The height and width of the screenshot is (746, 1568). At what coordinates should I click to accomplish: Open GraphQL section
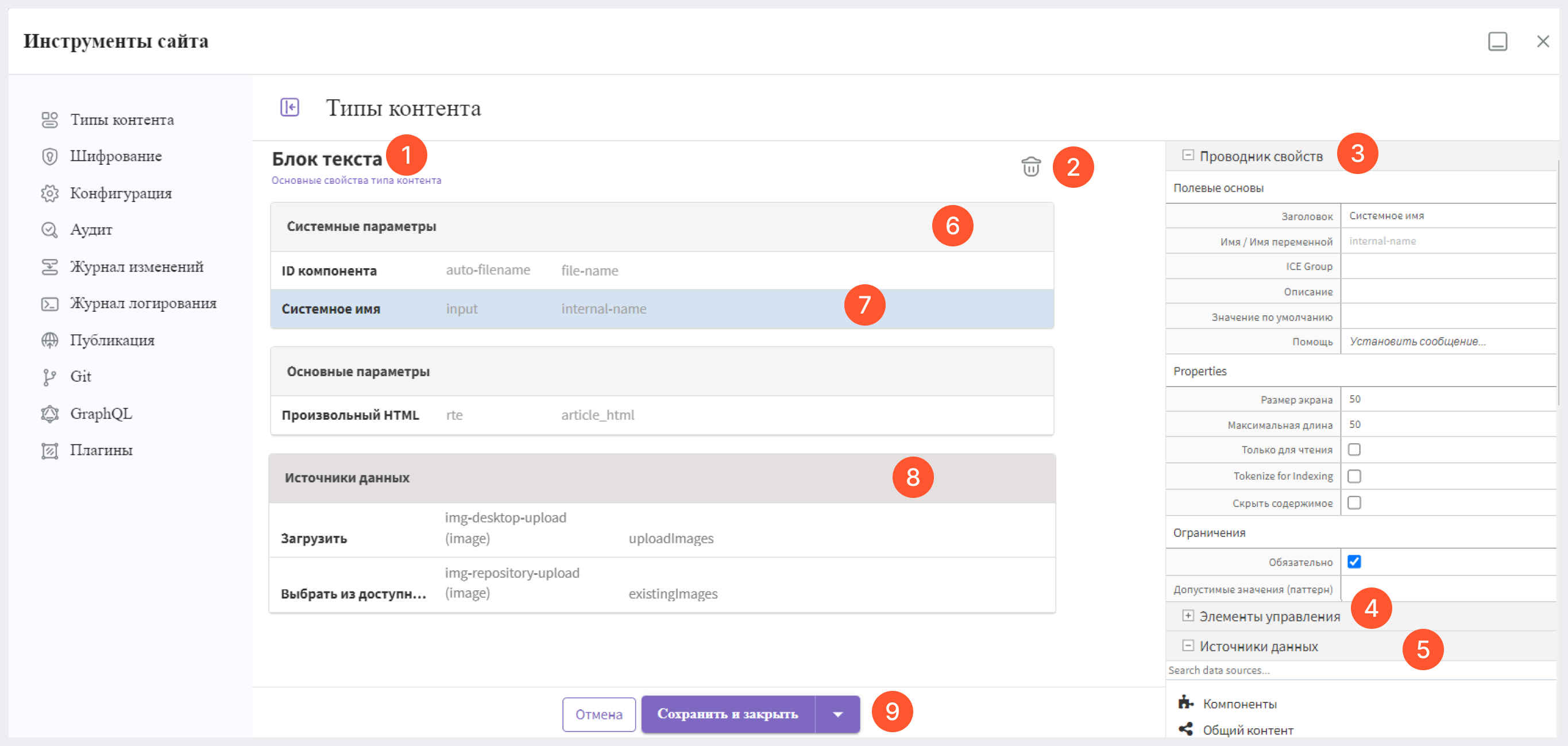(101, 413)
